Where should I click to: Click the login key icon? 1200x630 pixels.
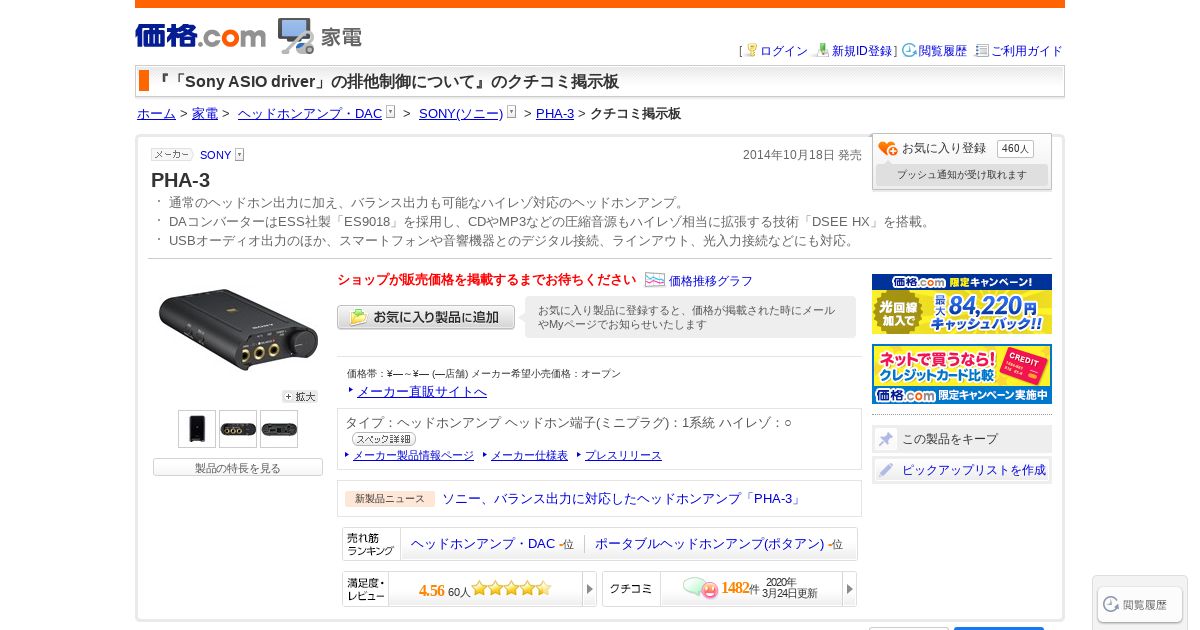point(751,50)
